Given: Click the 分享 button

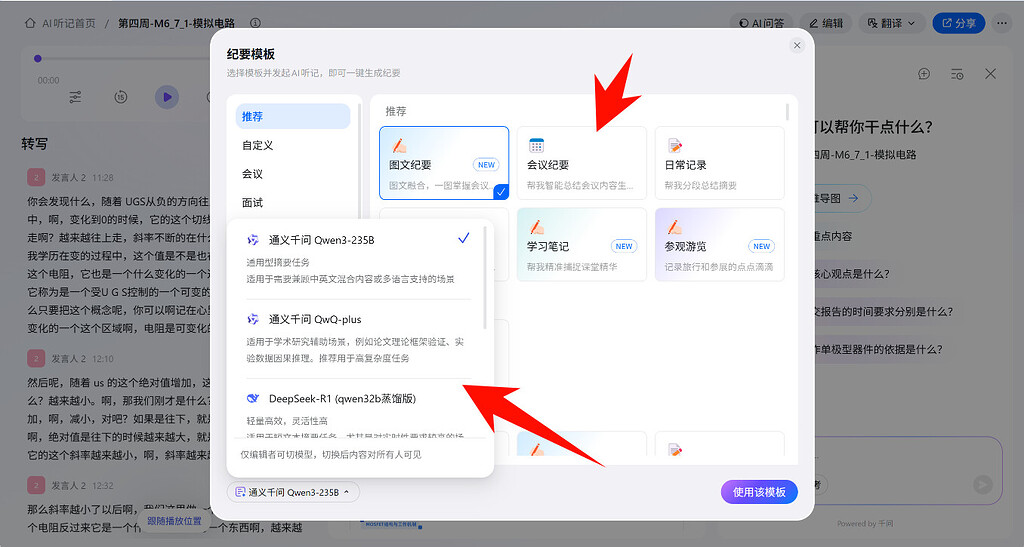Looking at the screenshot, I should coord(959,23).
